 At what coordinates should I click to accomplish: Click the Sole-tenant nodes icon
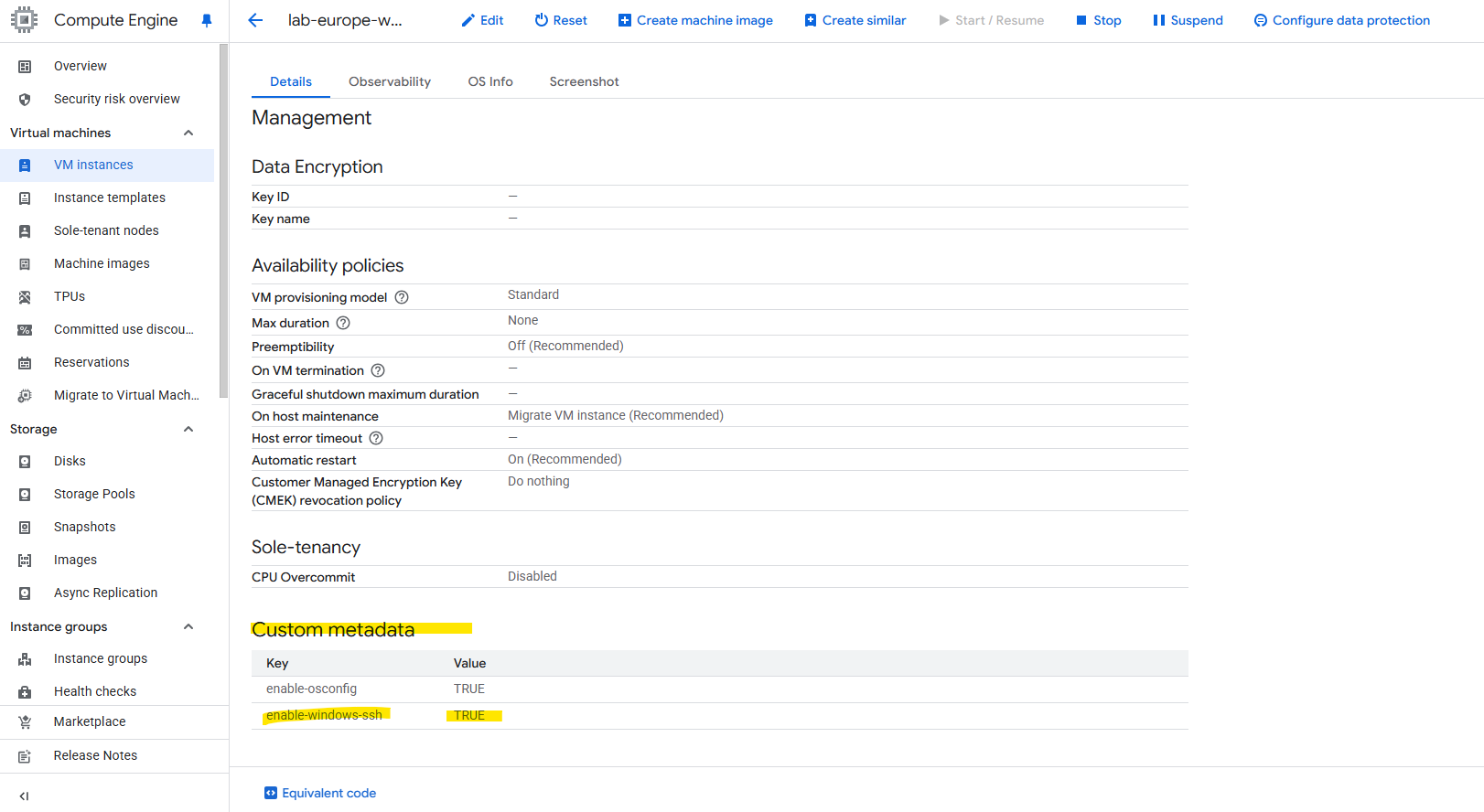25,230
